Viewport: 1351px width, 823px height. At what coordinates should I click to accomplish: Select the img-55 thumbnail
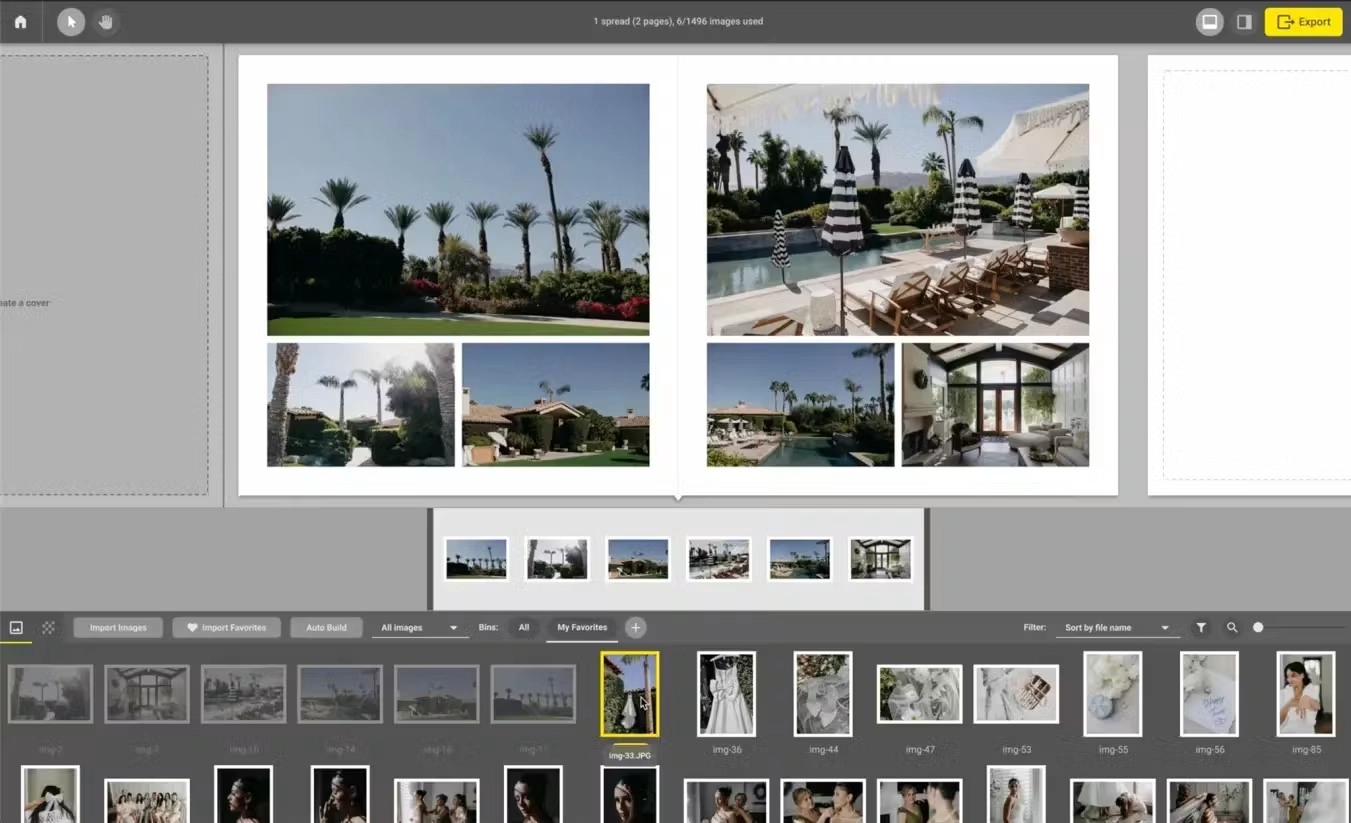(1113, 694)
